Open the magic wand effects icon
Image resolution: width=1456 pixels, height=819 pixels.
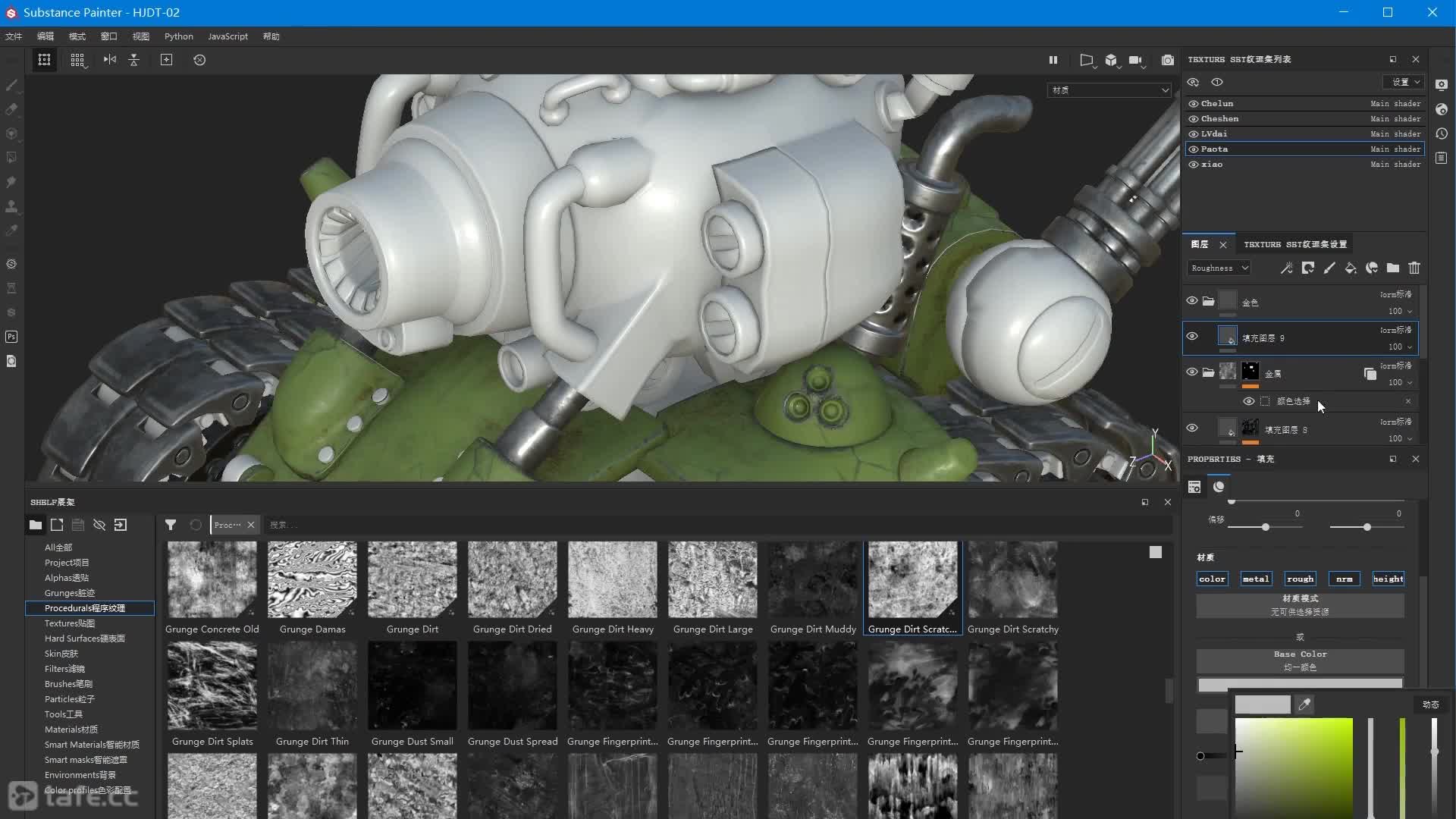(1286, 268)
